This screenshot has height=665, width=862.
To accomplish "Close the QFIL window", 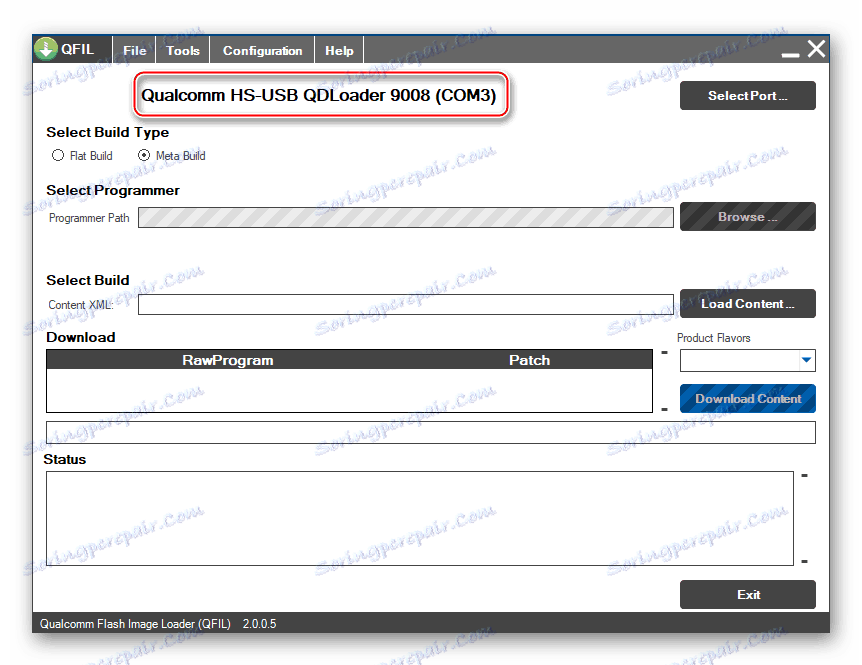I will click(x=816, y=48).
